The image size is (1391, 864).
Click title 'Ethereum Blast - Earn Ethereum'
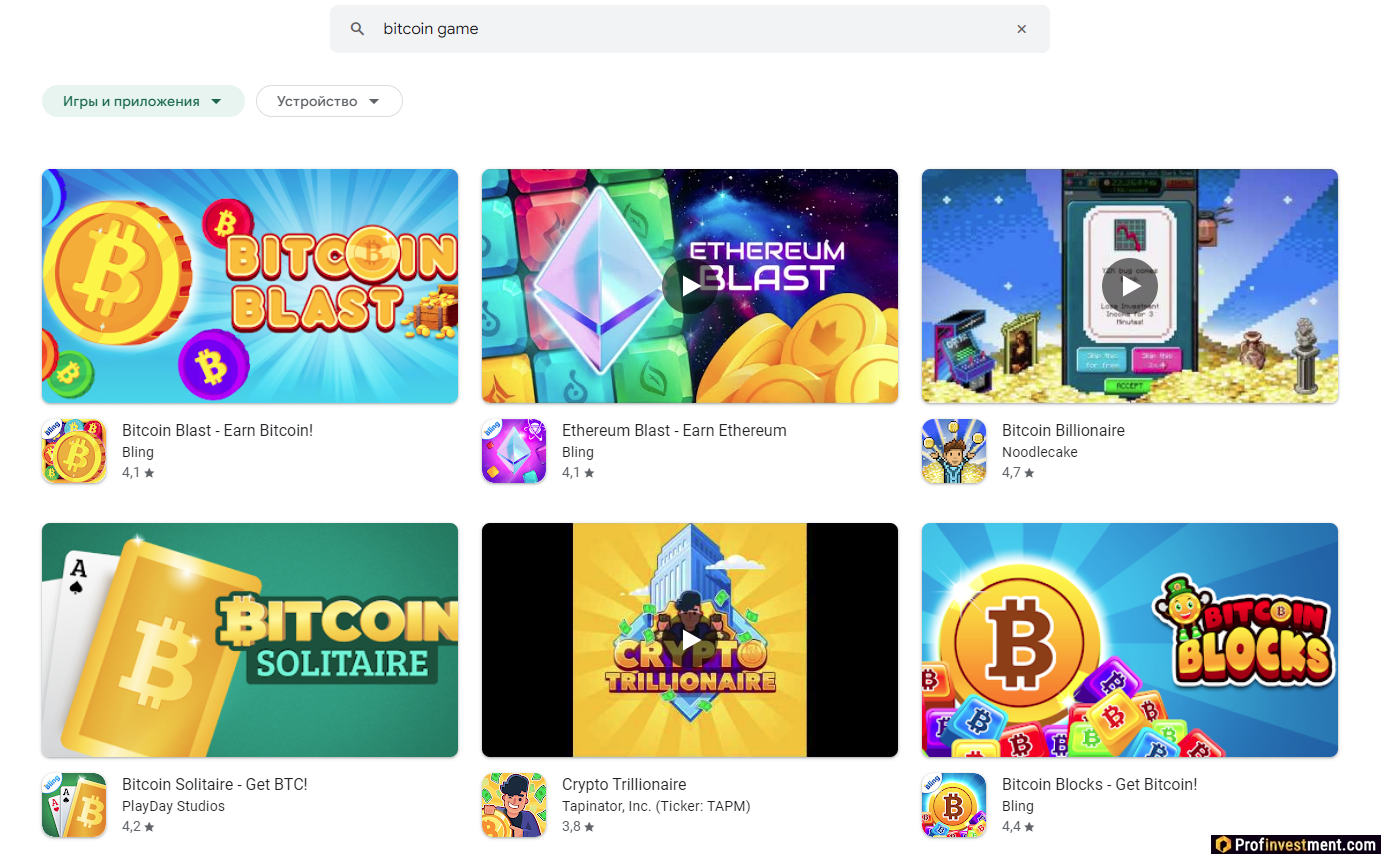point(674,430)
